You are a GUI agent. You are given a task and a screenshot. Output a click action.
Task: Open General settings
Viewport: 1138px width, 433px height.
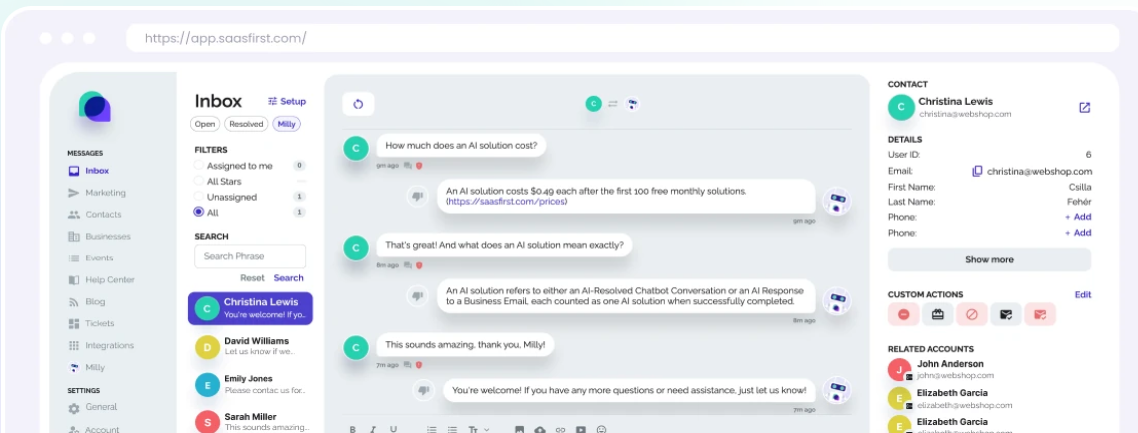(92, 408)
